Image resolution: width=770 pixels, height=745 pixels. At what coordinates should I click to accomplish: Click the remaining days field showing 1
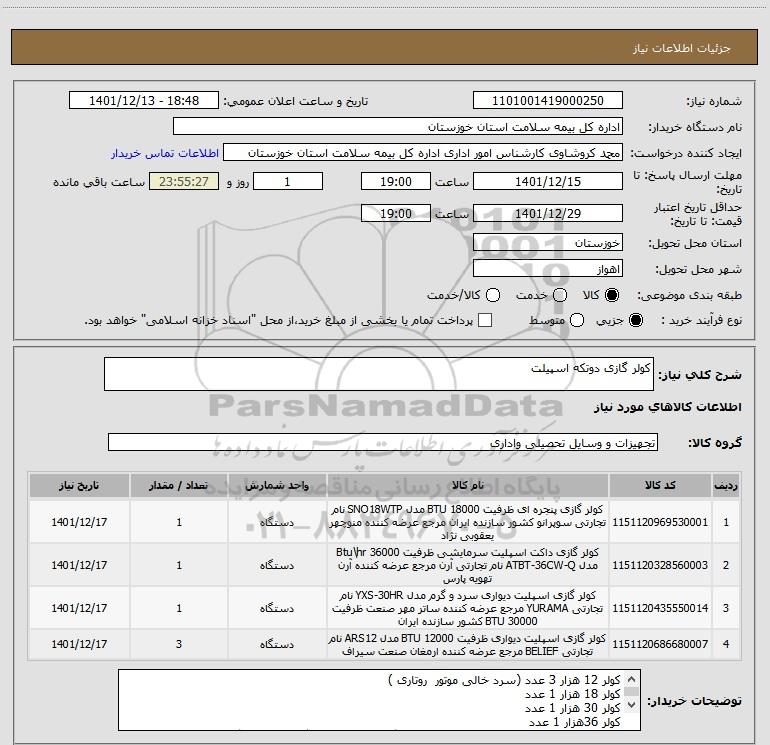tap(288, 182)
